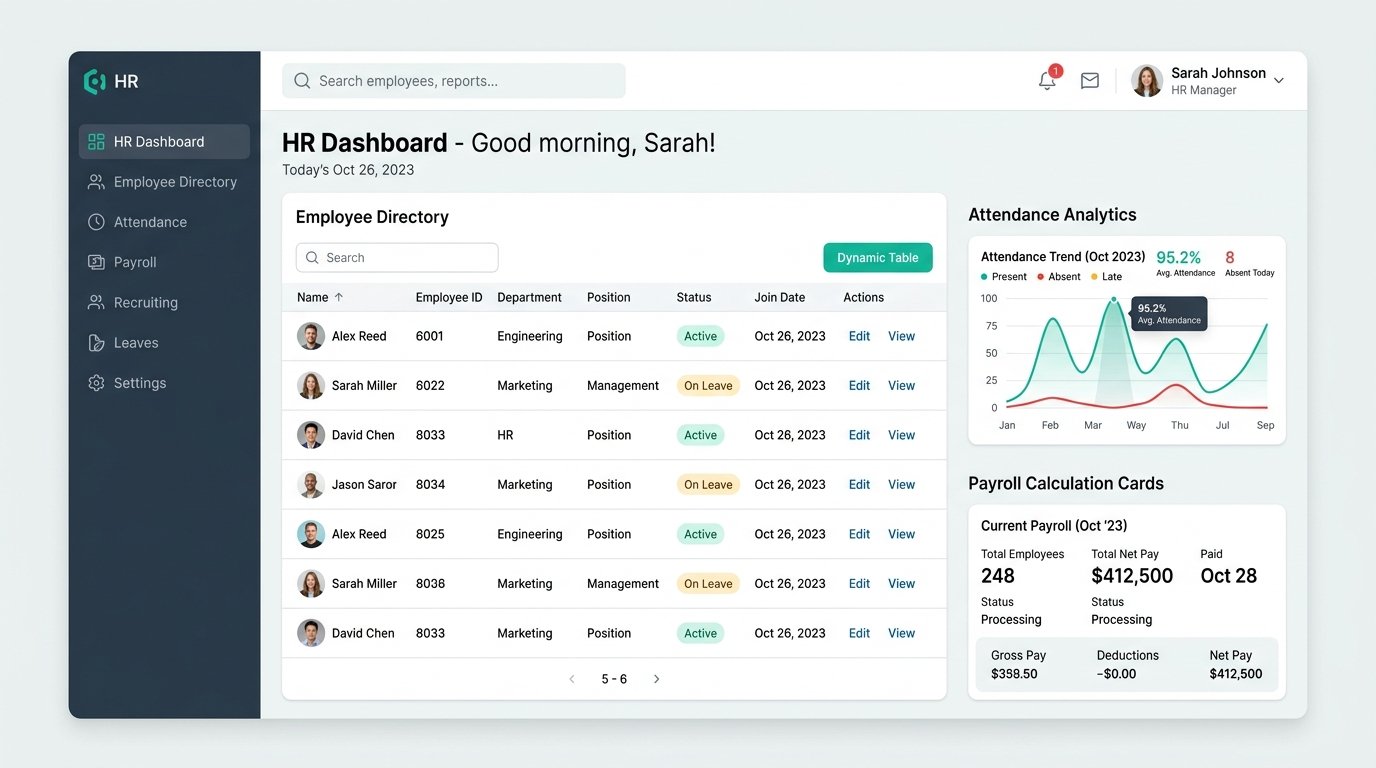1376x768 pixels.
Task: Open the notifications bell
Action: (1047, 81)
